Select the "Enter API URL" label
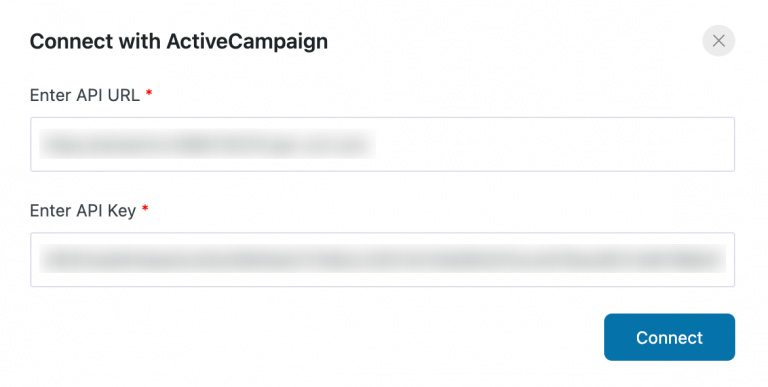Screen dimensions: 768x387 coord(85,95)
